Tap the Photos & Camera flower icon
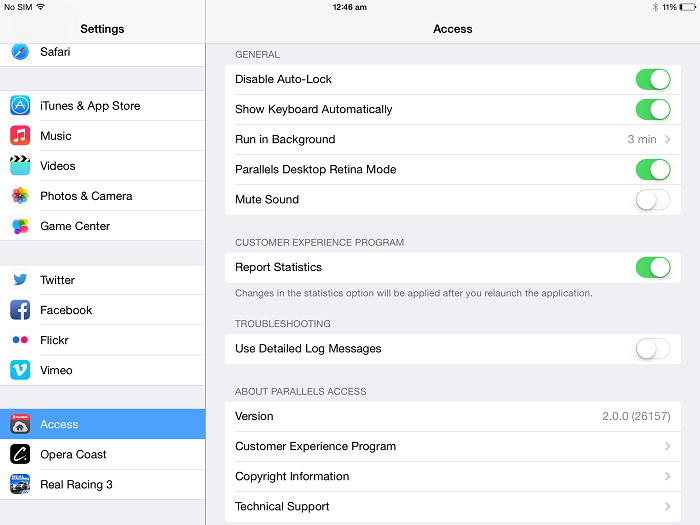The width and height of the screenshot is (700, 525). 20,196
